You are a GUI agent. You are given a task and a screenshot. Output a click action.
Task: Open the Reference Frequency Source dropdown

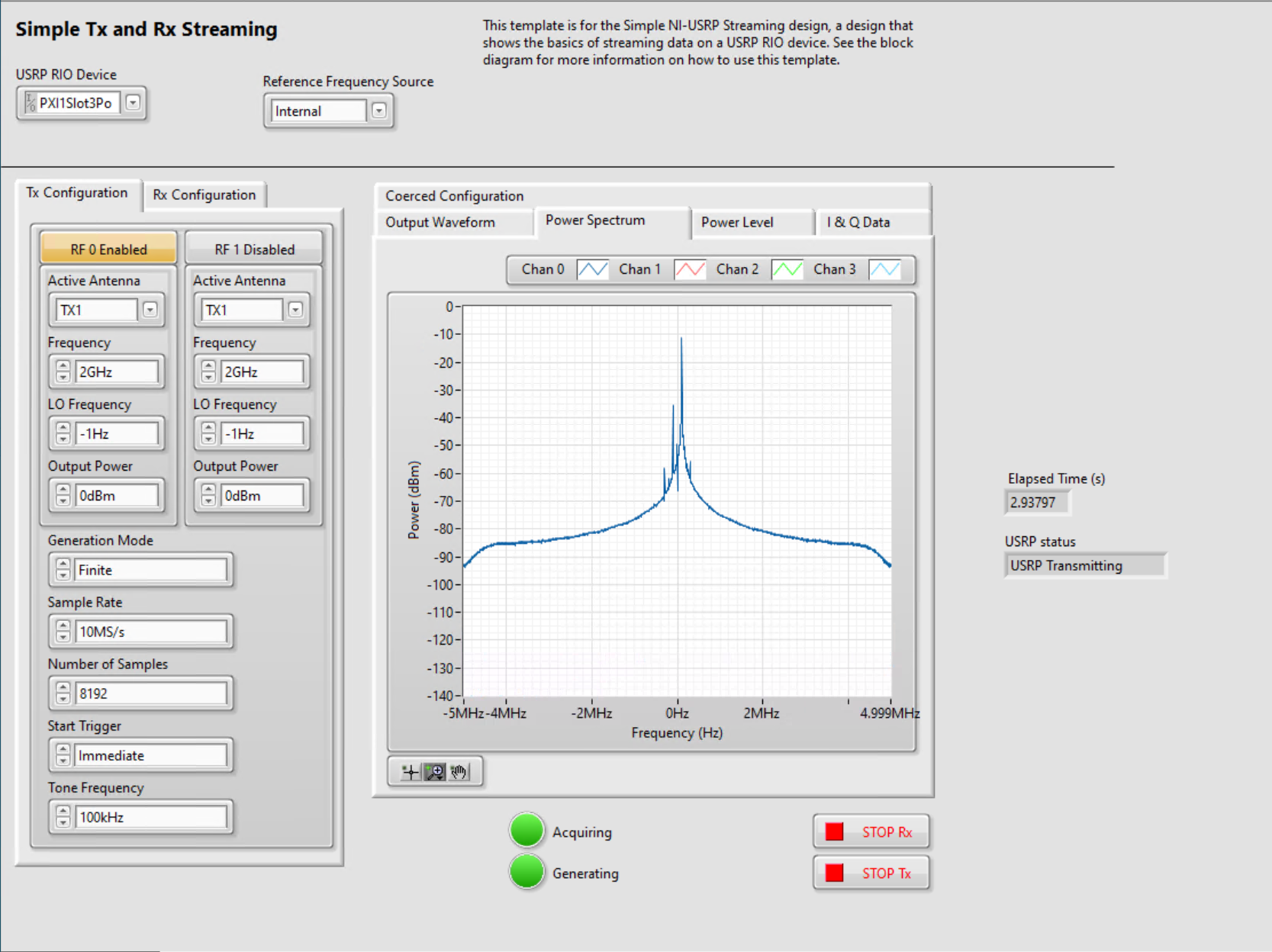coord(378,111)
